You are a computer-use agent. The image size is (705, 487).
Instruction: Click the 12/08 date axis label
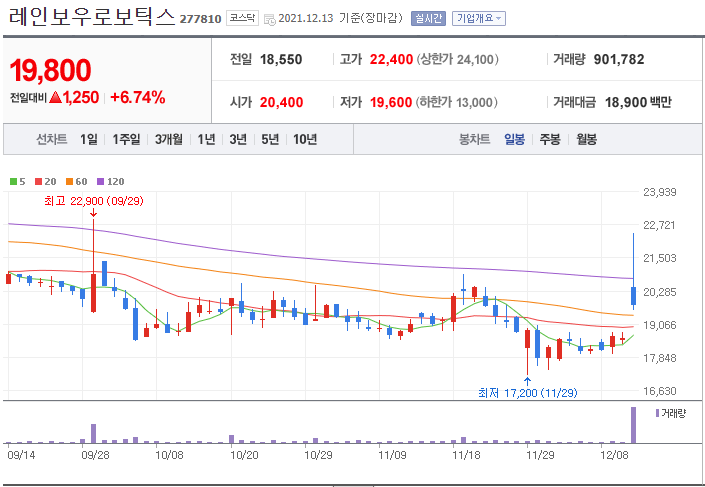tap(614, 455)
